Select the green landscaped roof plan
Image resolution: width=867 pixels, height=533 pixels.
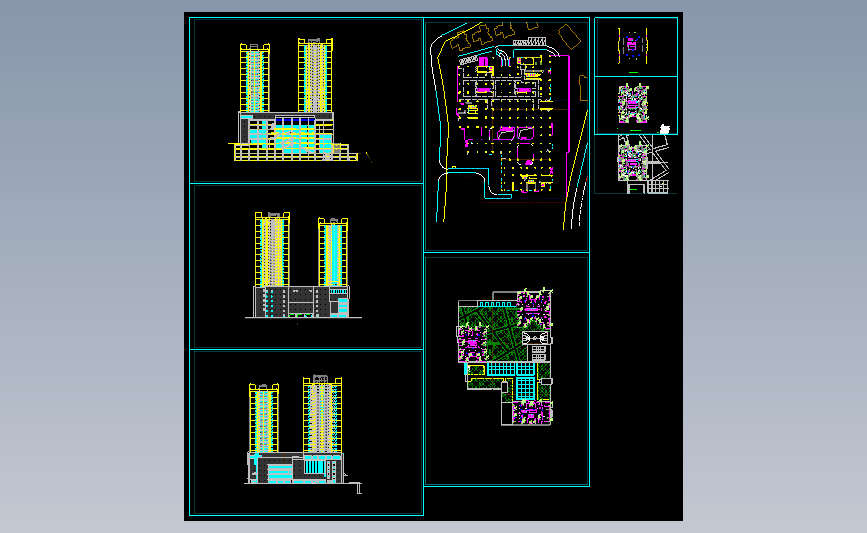pos(505,357)
